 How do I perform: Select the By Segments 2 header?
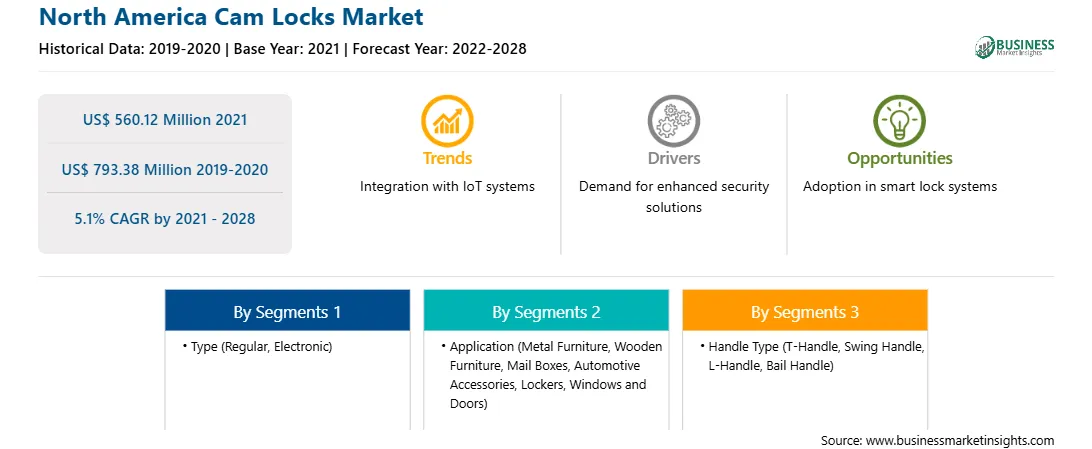point(546,310)
